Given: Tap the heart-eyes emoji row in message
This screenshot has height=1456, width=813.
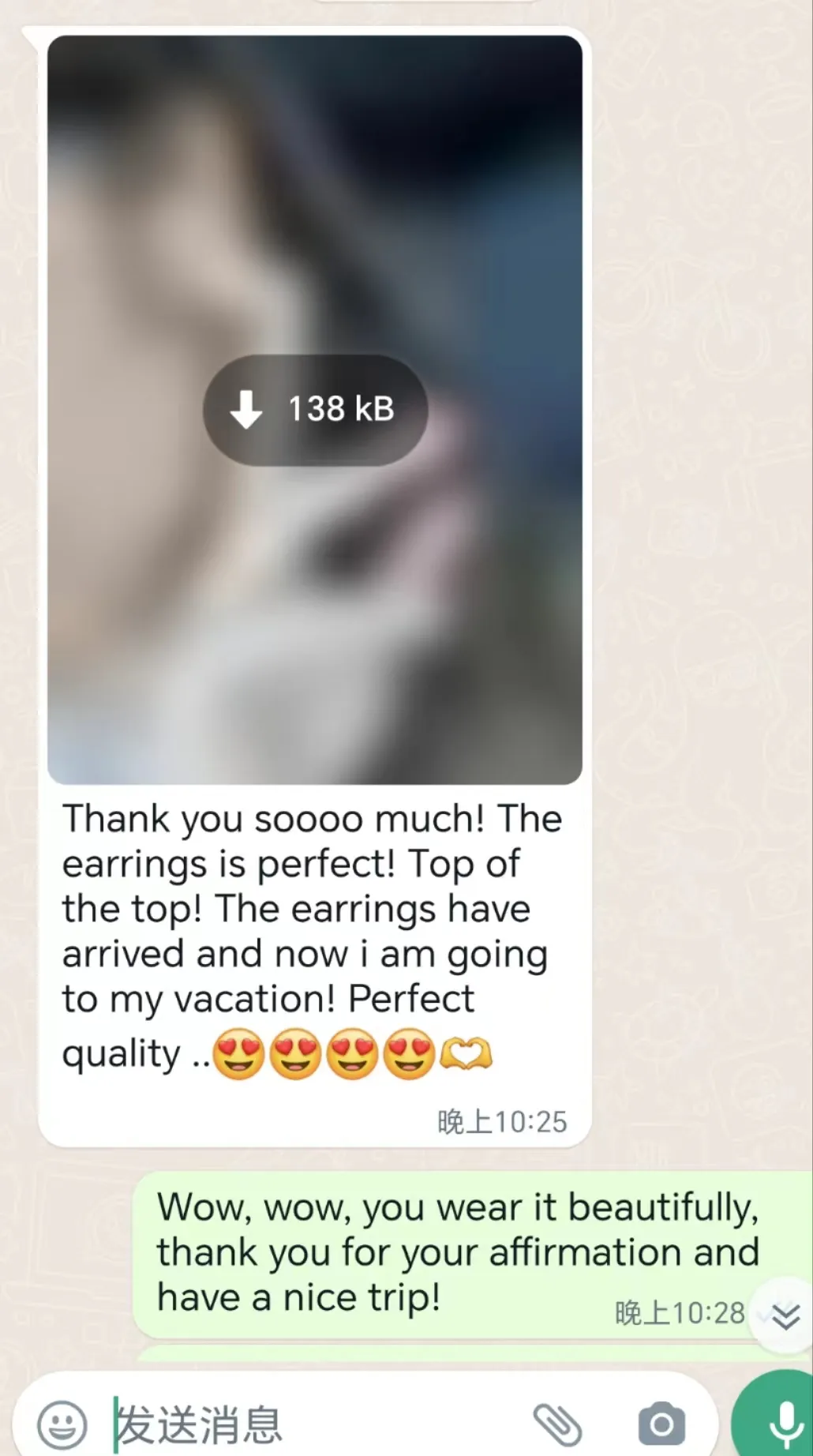Looking at the screenshot, I should click(x=324, y=1054).
